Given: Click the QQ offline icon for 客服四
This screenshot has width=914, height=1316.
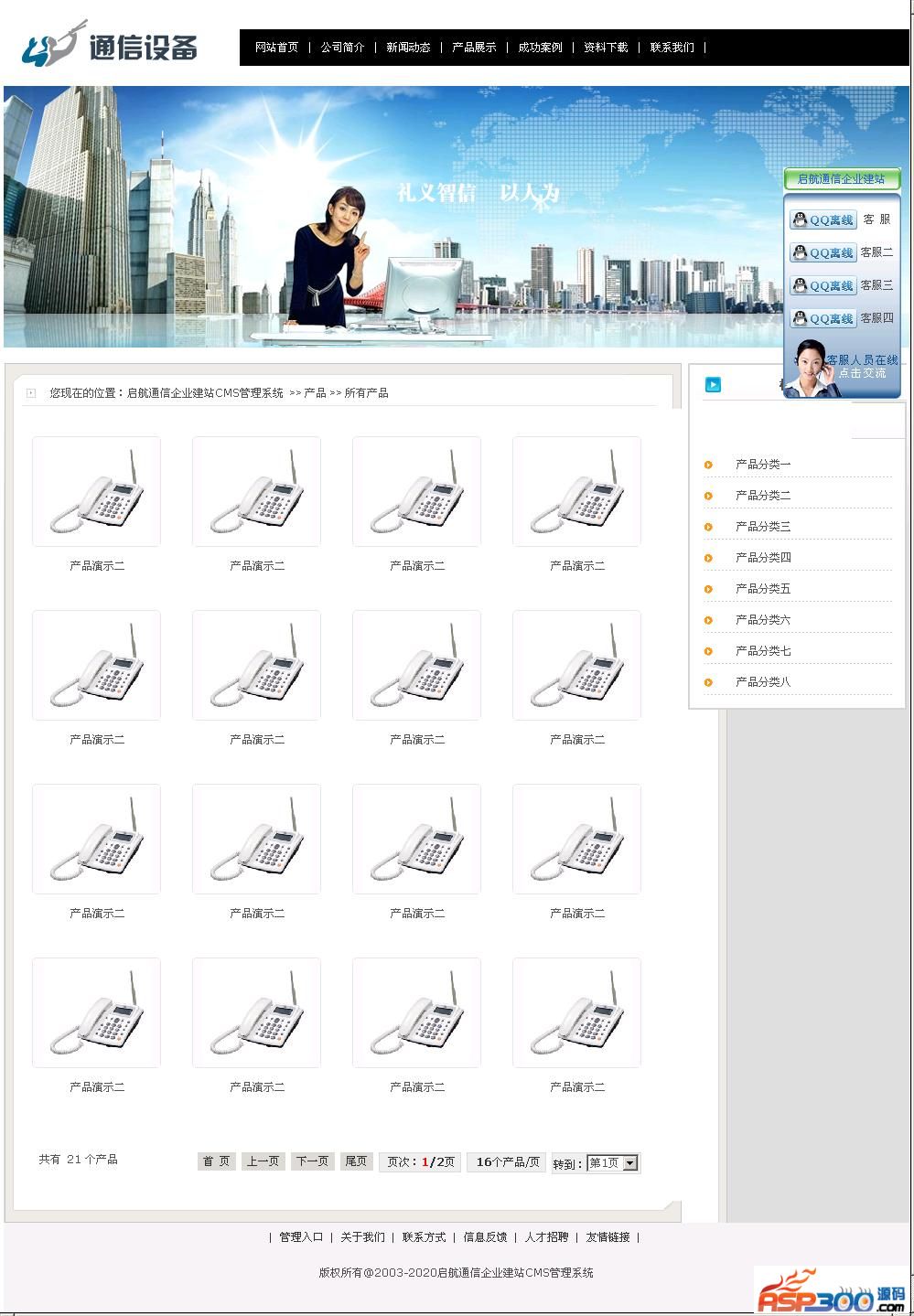Looking at the screenshot, I should click(x=823, y=318).
